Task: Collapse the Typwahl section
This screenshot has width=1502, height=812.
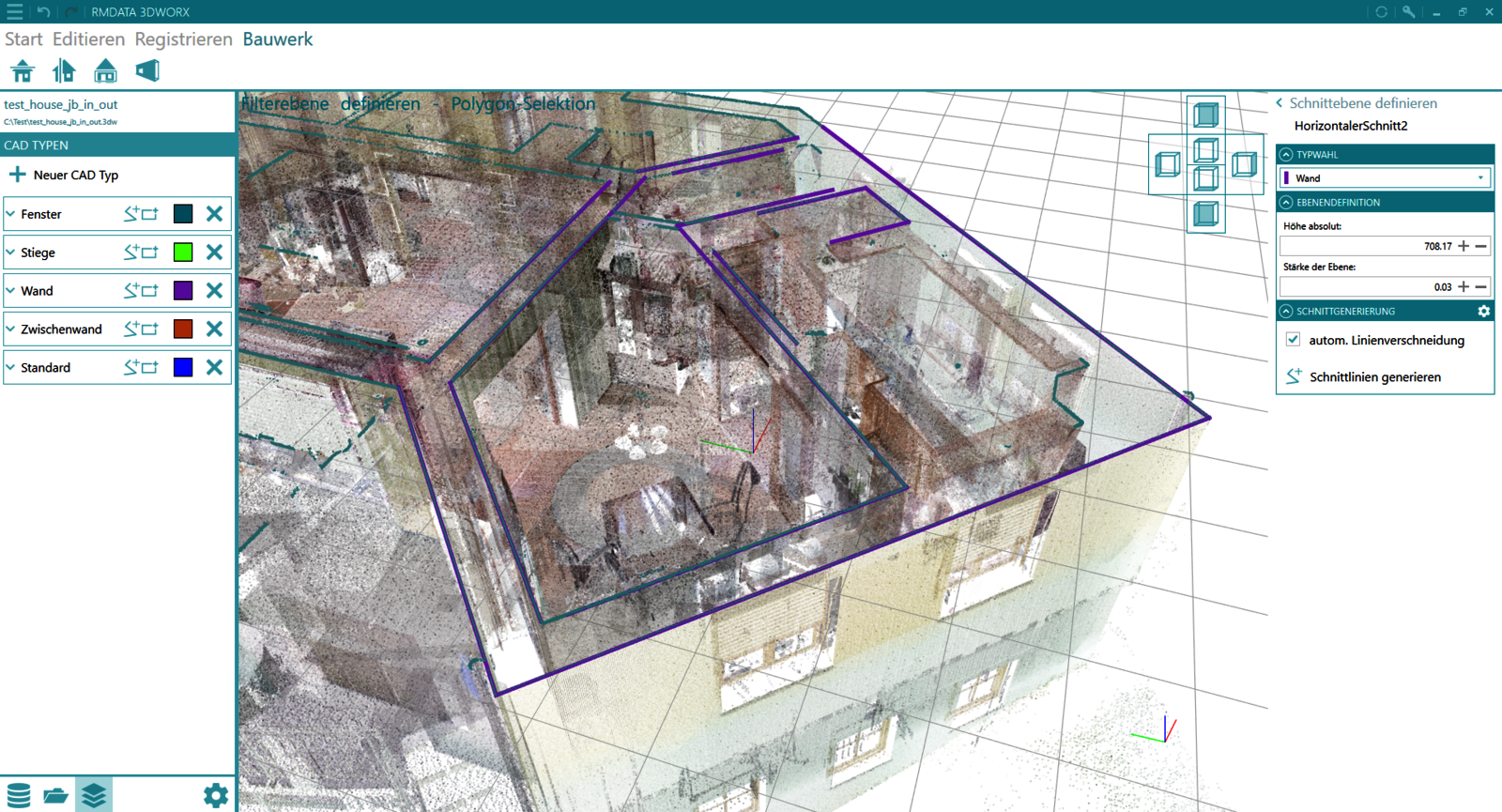Action: [x=1286, y=155]
